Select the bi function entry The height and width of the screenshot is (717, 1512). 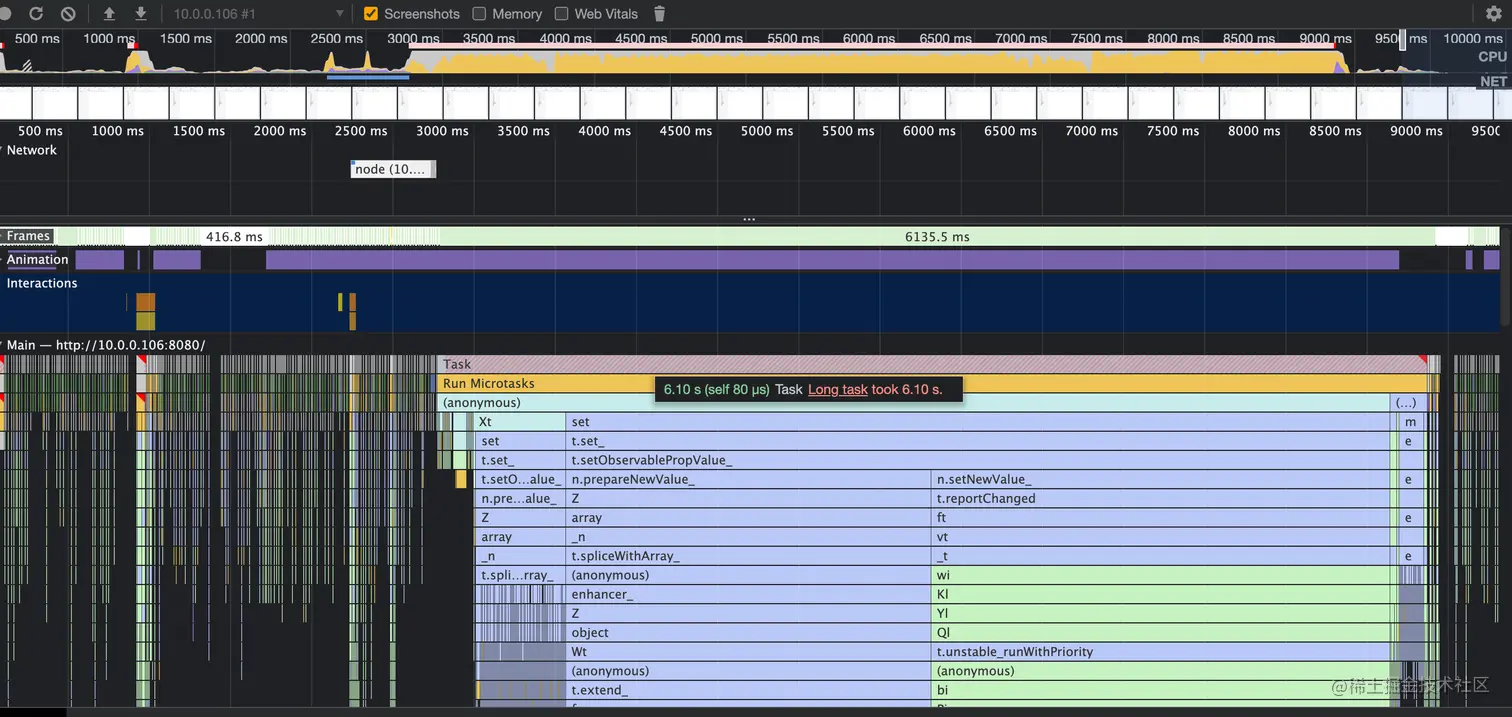pyautogui.click(x=1162, y=690)
